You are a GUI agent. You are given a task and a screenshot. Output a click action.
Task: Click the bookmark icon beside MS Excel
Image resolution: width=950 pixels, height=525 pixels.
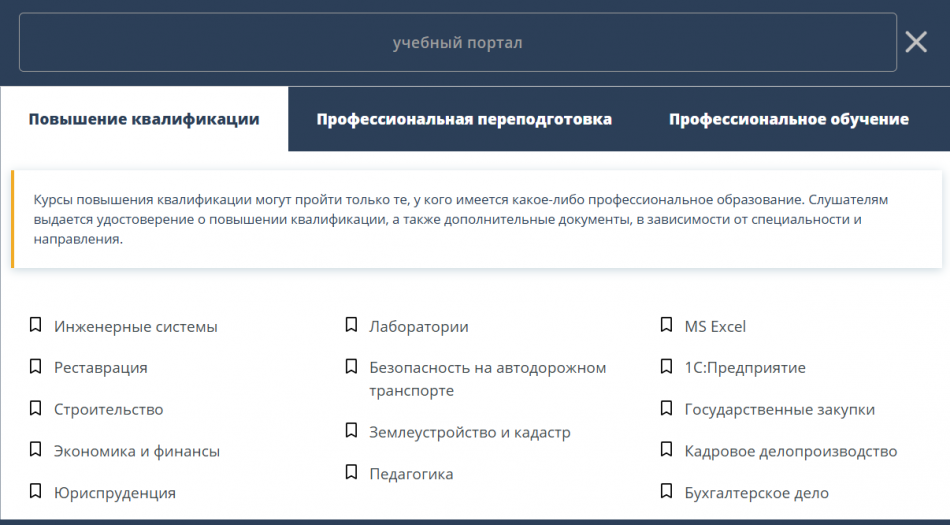(x=666, y=325)
